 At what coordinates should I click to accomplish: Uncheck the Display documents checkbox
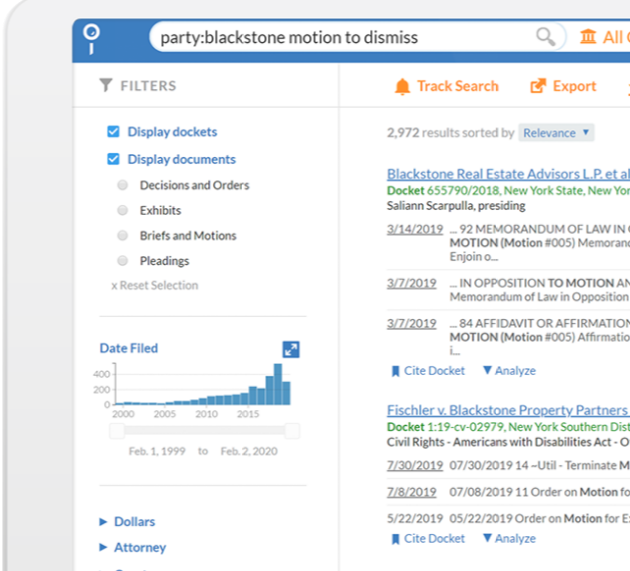(x=113, y=159)
